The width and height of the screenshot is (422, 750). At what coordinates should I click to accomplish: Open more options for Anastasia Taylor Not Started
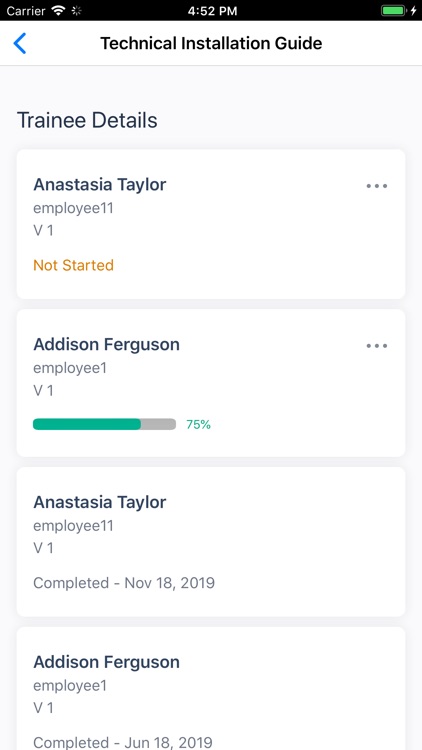[x=377, y=186]
